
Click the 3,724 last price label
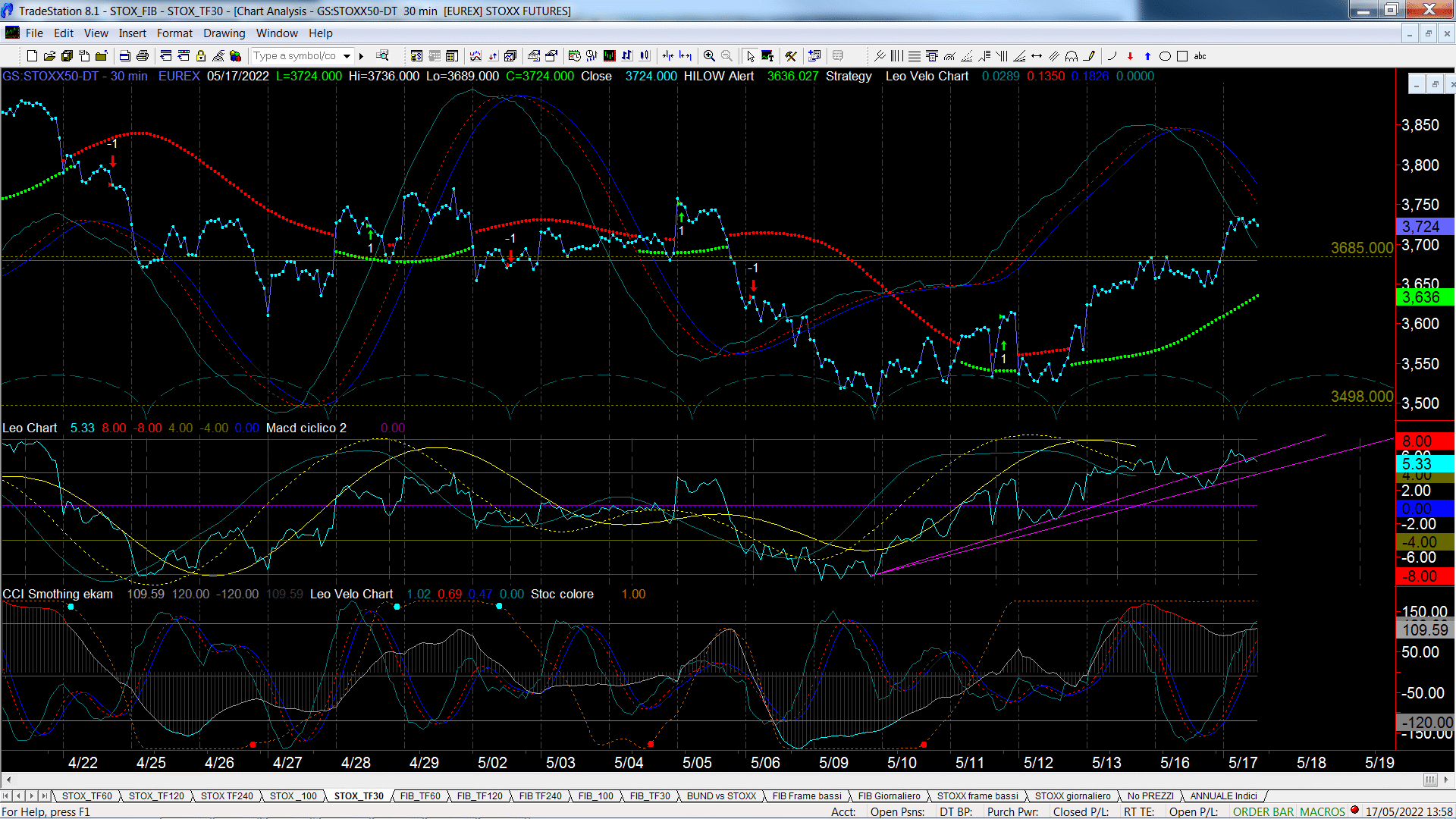1424,227
